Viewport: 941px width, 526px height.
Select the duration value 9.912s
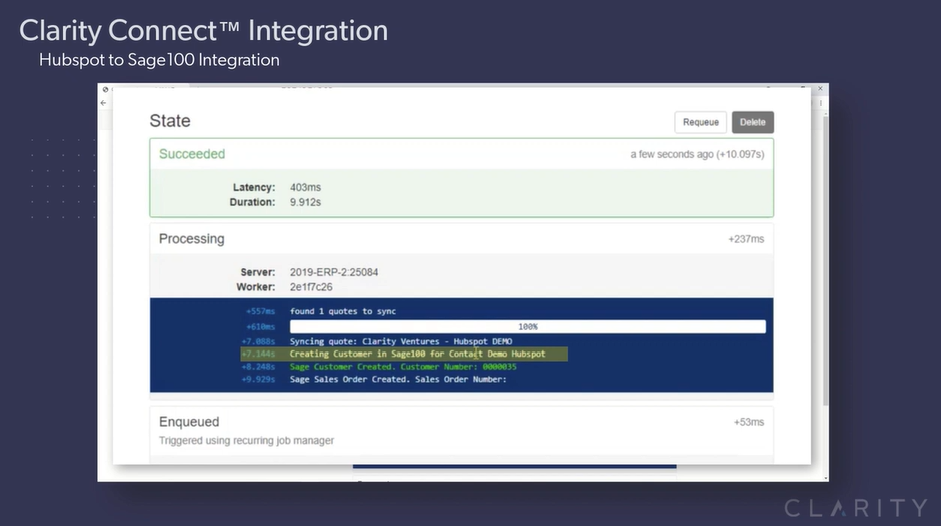305,202
